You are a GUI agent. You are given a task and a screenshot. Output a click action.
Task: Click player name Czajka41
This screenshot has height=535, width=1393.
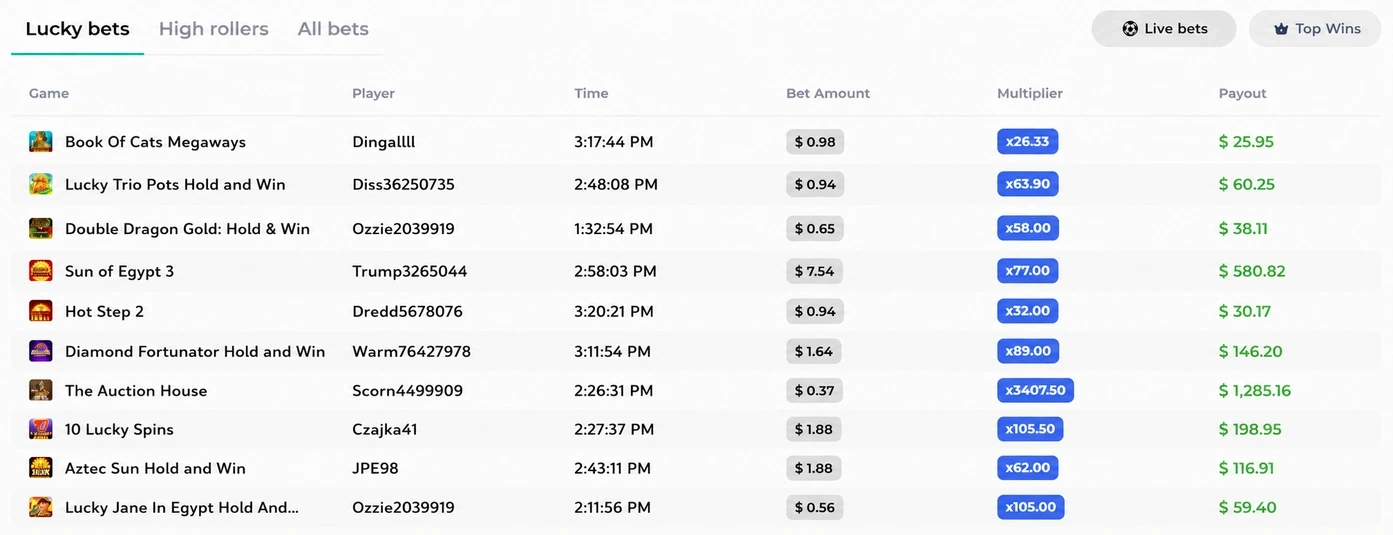click(x=384, y=429)
